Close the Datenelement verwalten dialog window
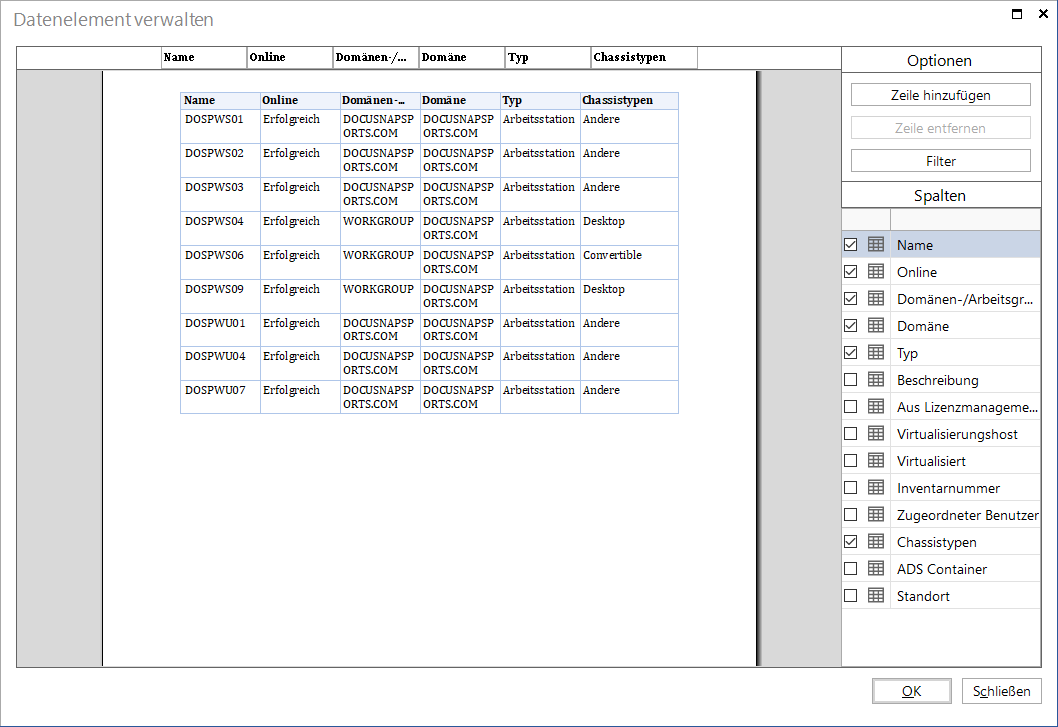Image resolution: width=1058 pixels, height=727 pixels. click(x=1043, y=14)
